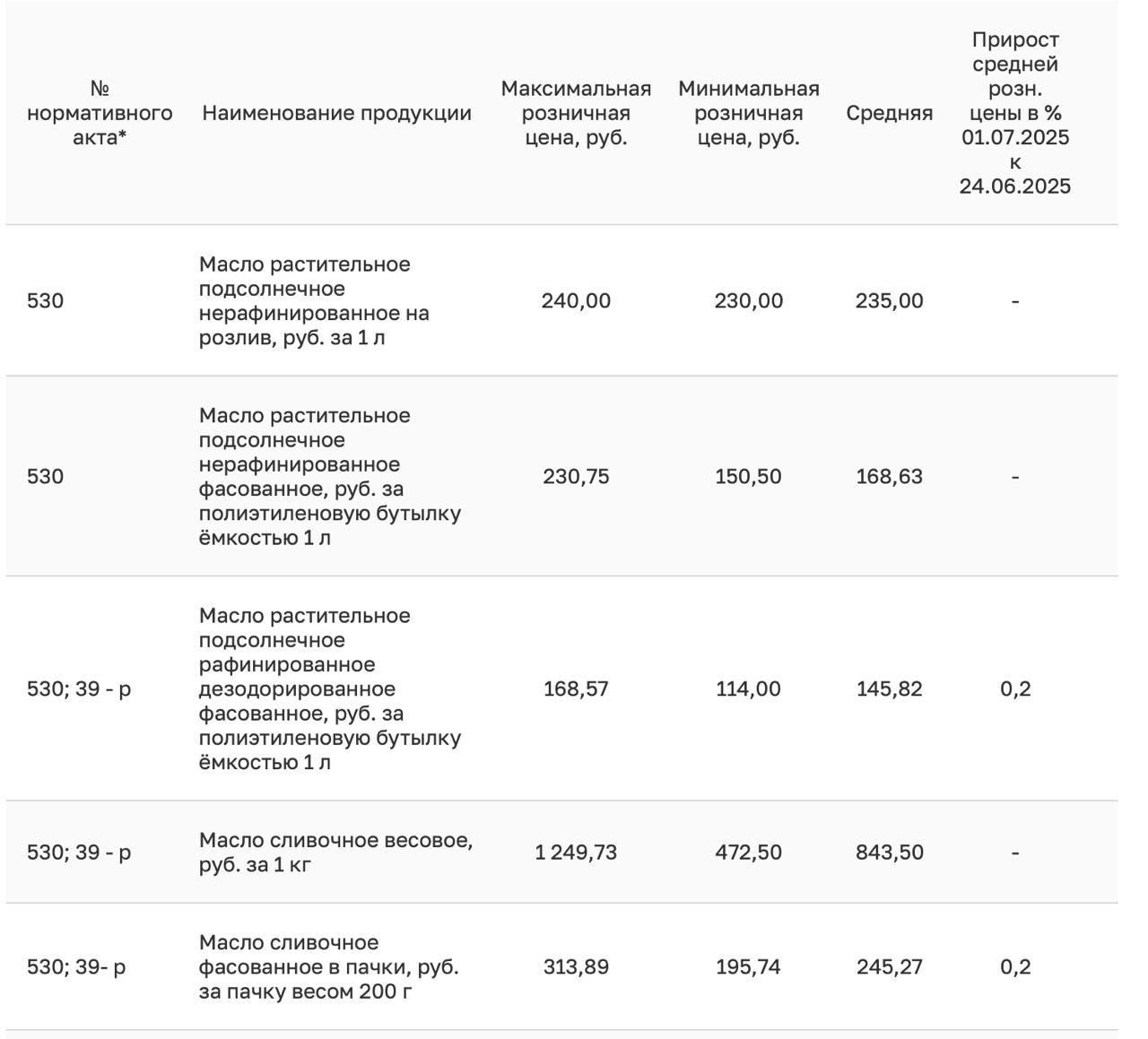Click the "Максимальная розничная цена" column header

pyautogui.click(x=576, y=113)
